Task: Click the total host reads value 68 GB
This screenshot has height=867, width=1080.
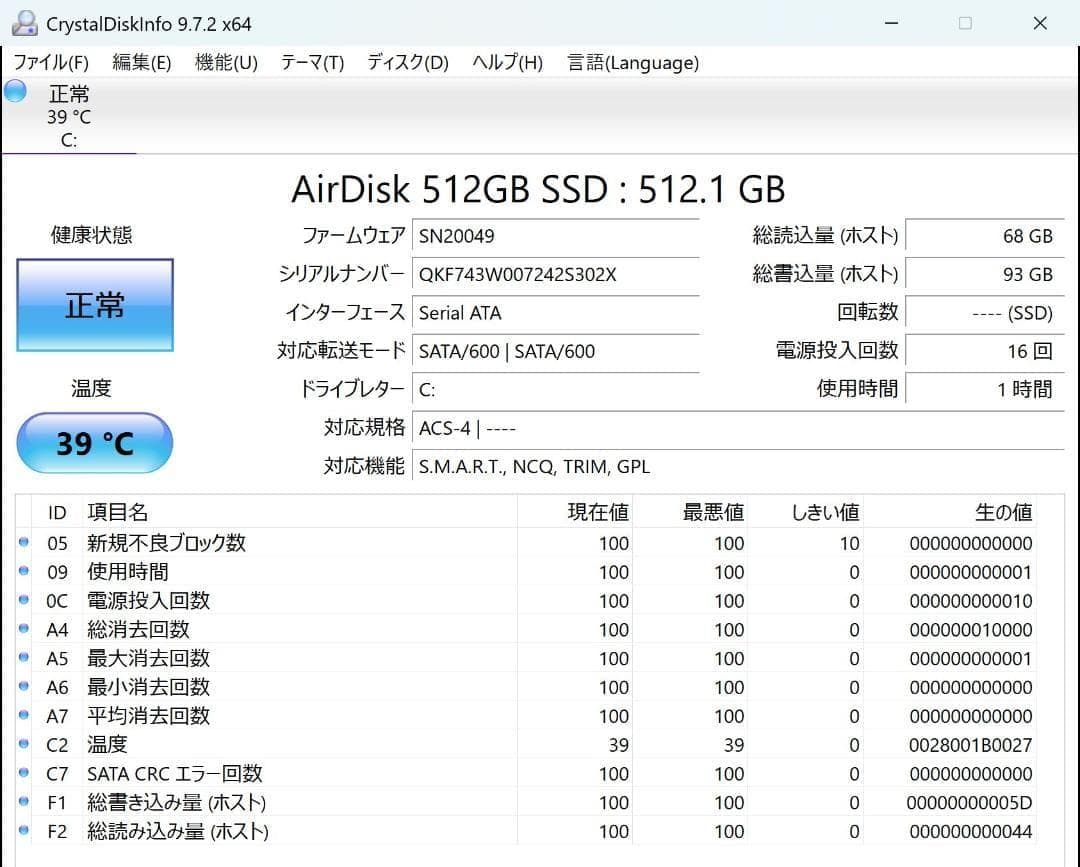Action: 985,236
